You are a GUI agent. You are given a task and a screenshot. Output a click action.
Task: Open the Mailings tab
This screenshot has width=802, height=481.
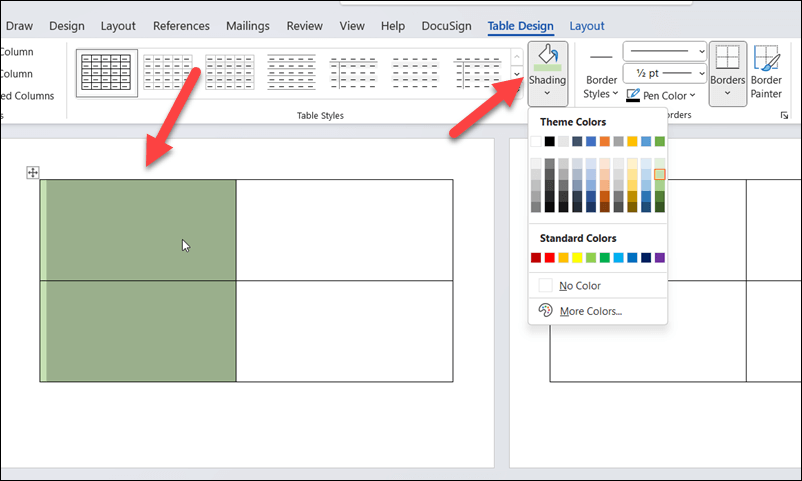pos(248,26)
